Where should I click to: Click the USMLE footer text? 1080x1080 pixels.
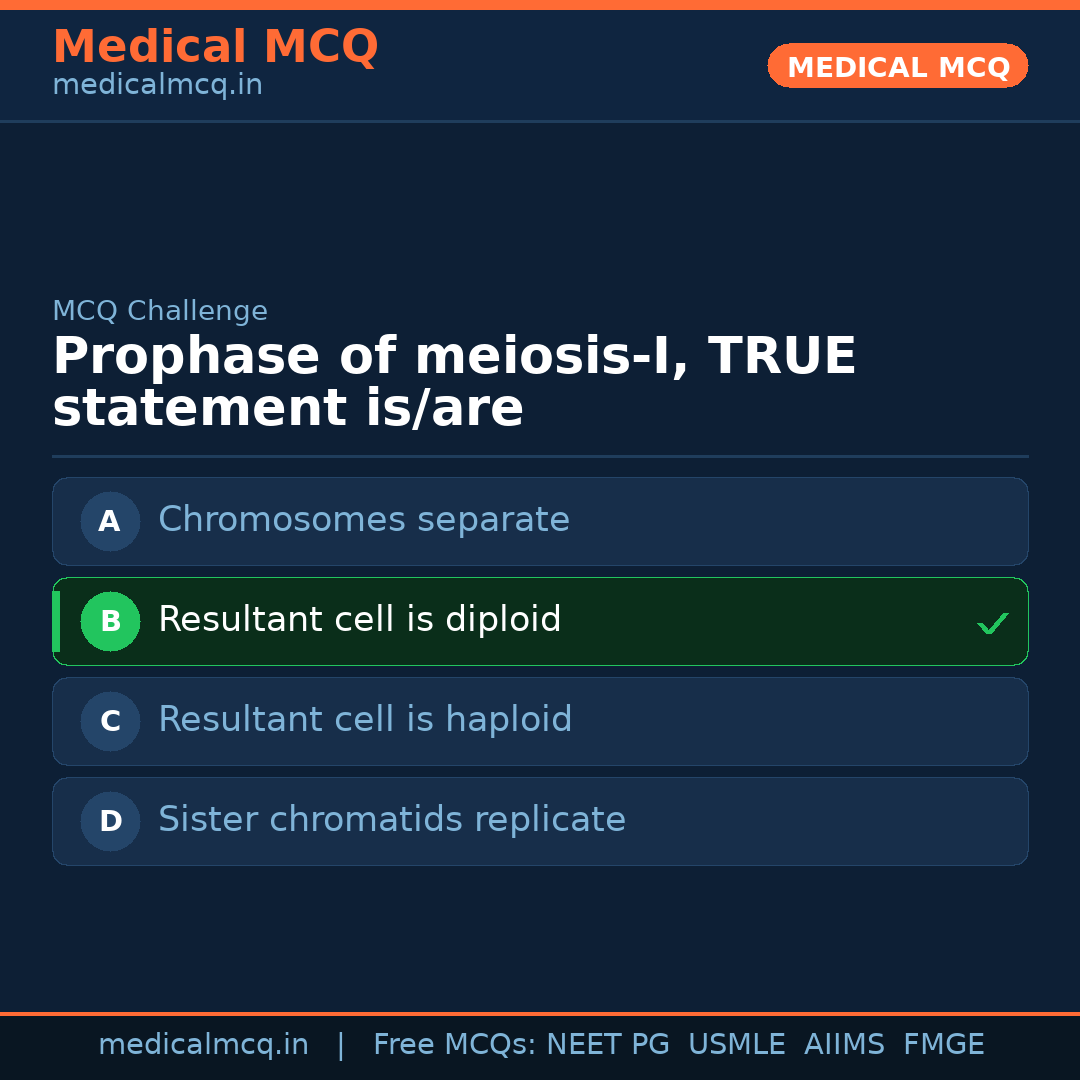tap(736, 1045)
